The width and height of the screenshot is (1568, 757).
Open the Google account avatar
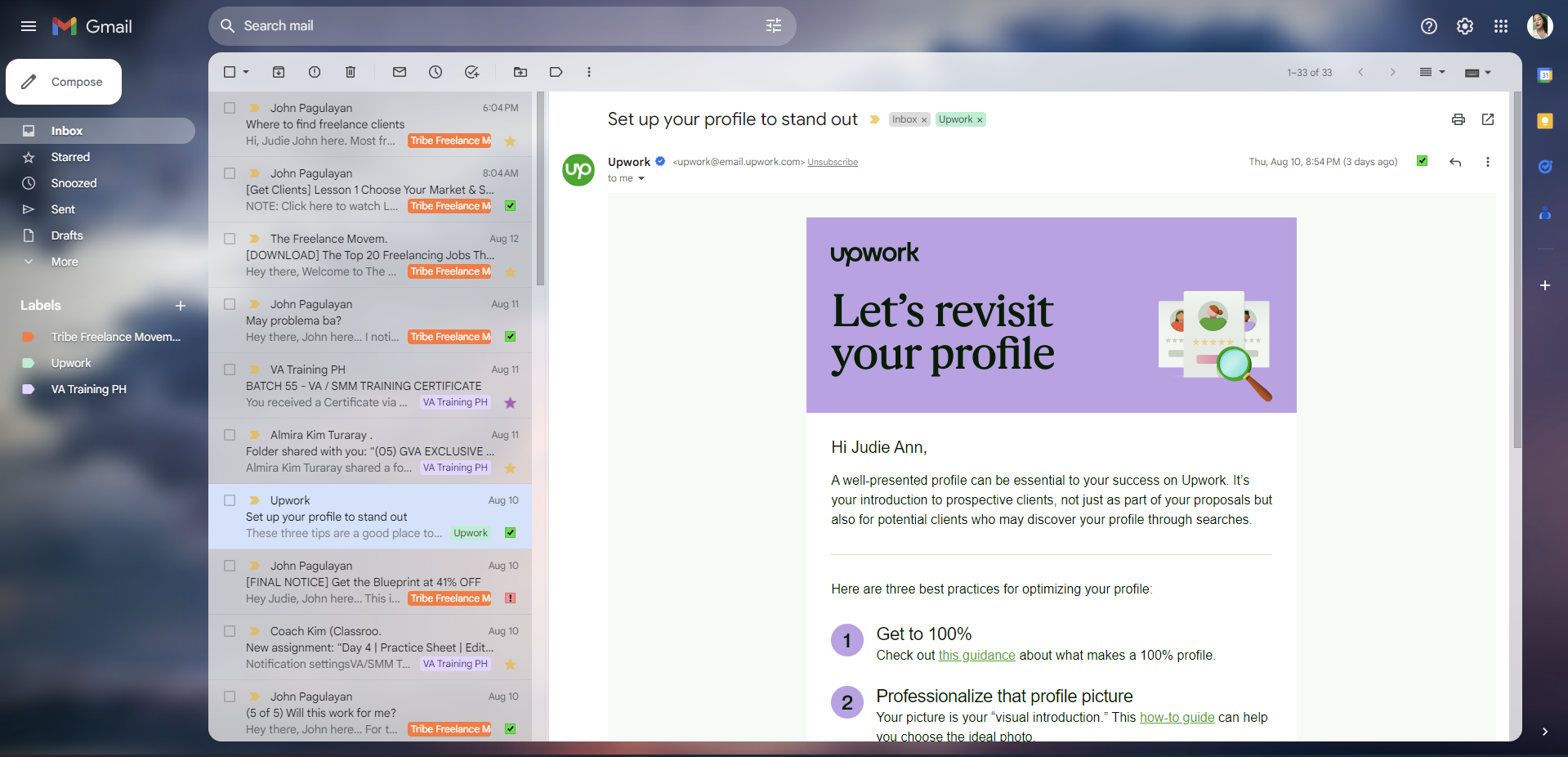point(1539,26)
